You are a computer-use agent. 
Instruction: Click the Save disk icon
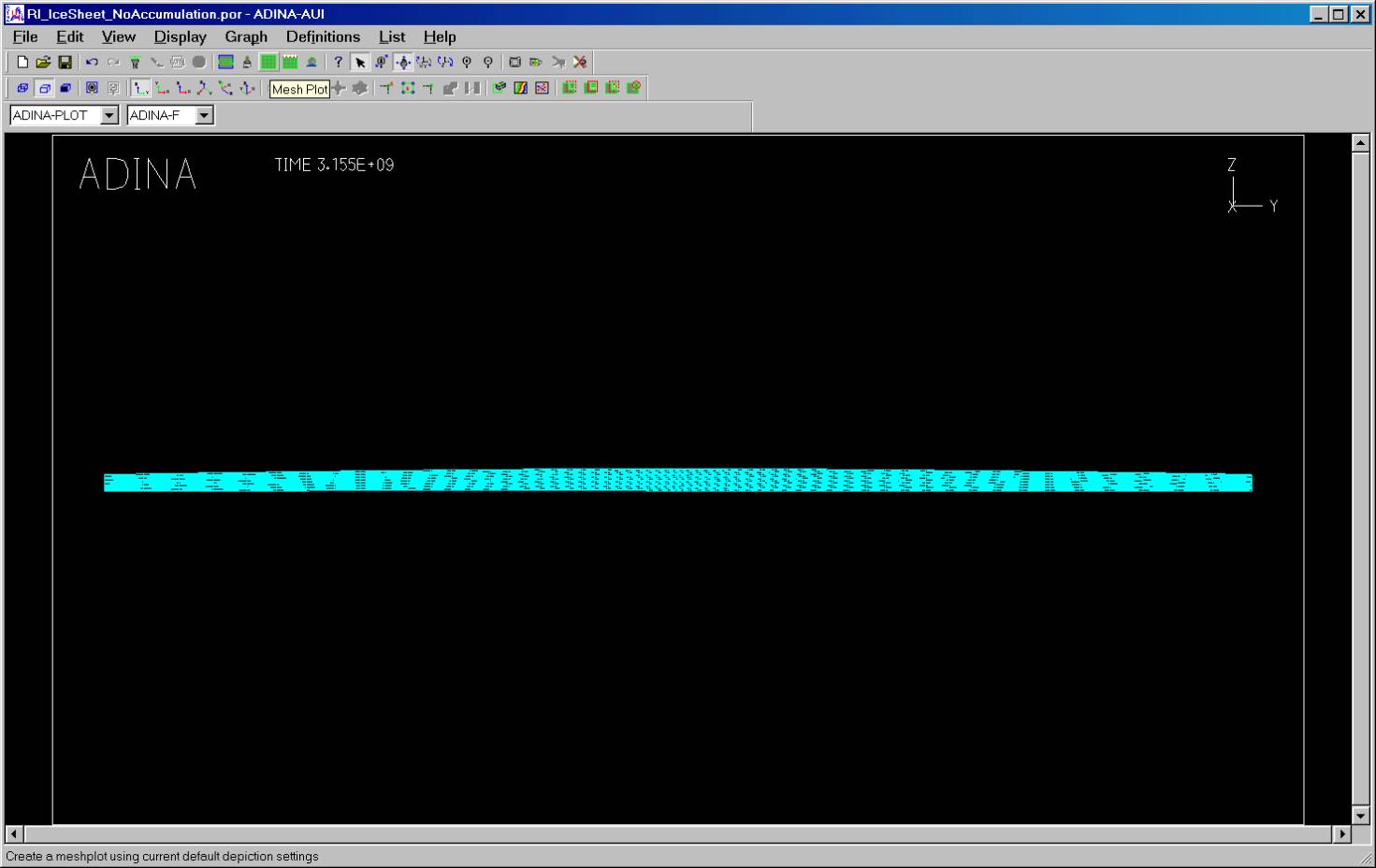click(65, 63)
